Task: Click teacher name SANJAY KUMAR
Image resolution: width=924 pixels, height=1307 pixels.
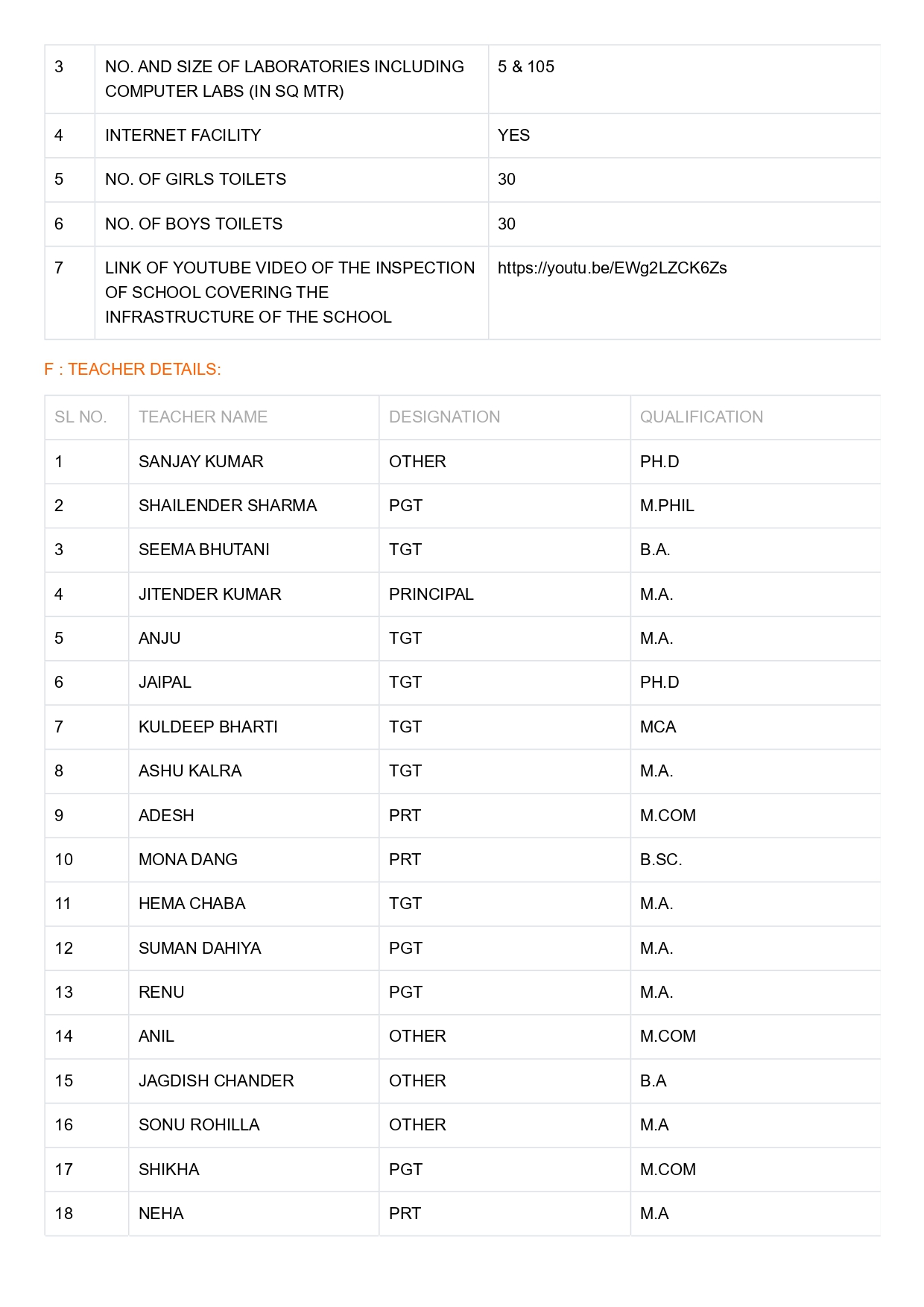Action: pos(200,462)
